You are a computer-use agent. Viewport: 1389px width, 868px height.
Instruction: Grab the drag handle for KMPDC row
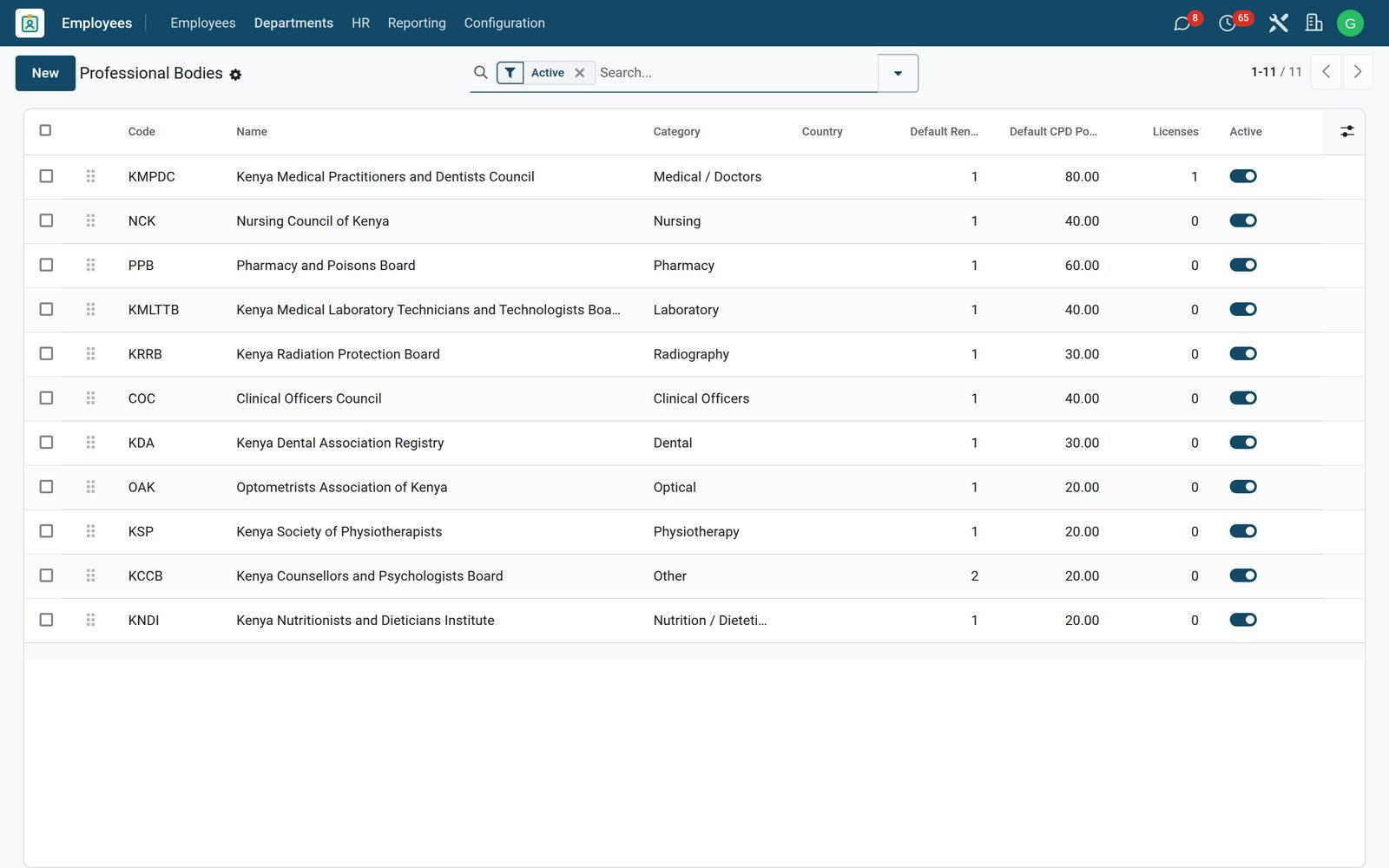coord(90,176)
